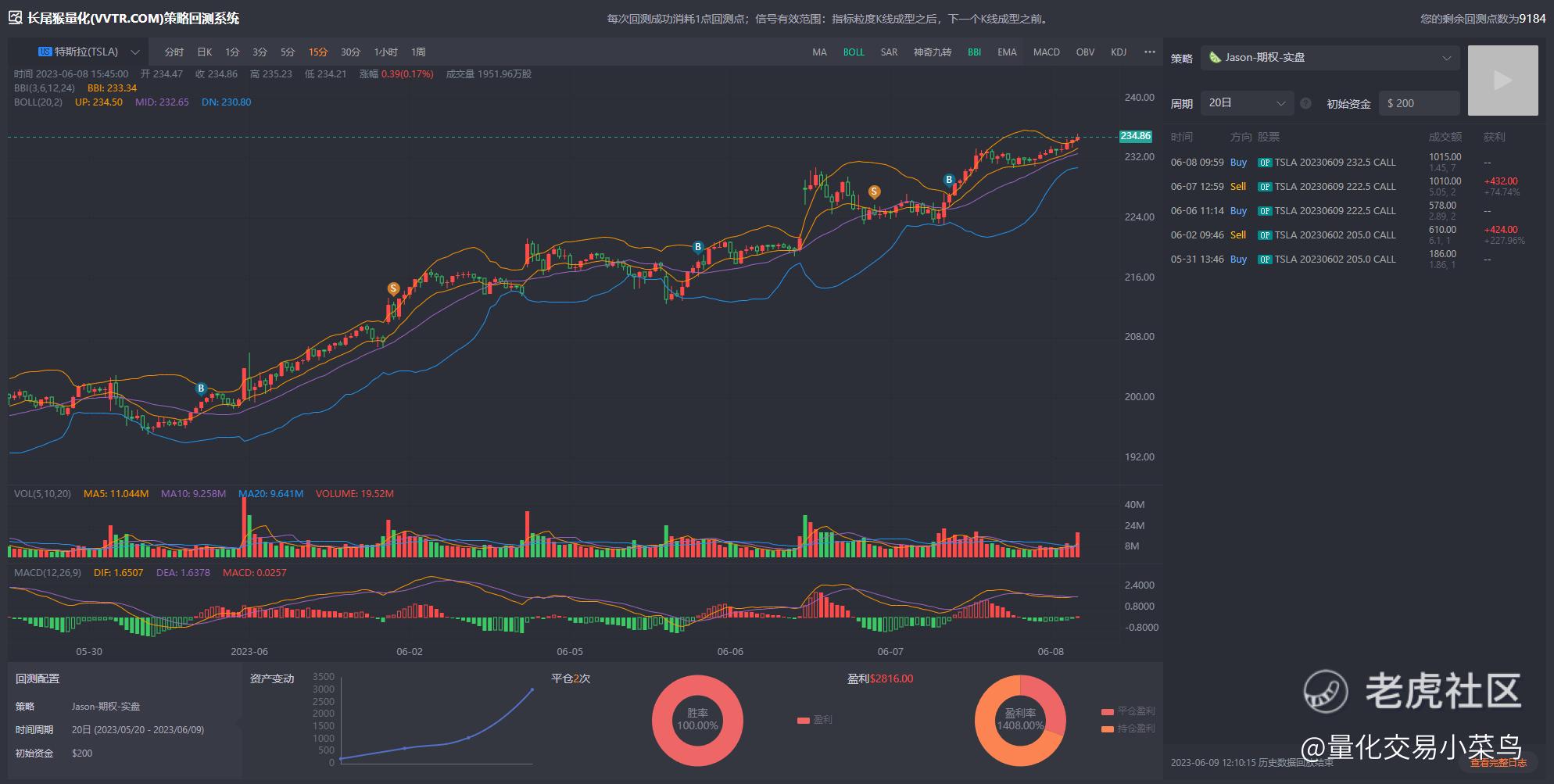The height and width of the screenshot is (784, 1554).
Task: Toggle the BOLL indicator overlay
Action: (x=854, y=52)
